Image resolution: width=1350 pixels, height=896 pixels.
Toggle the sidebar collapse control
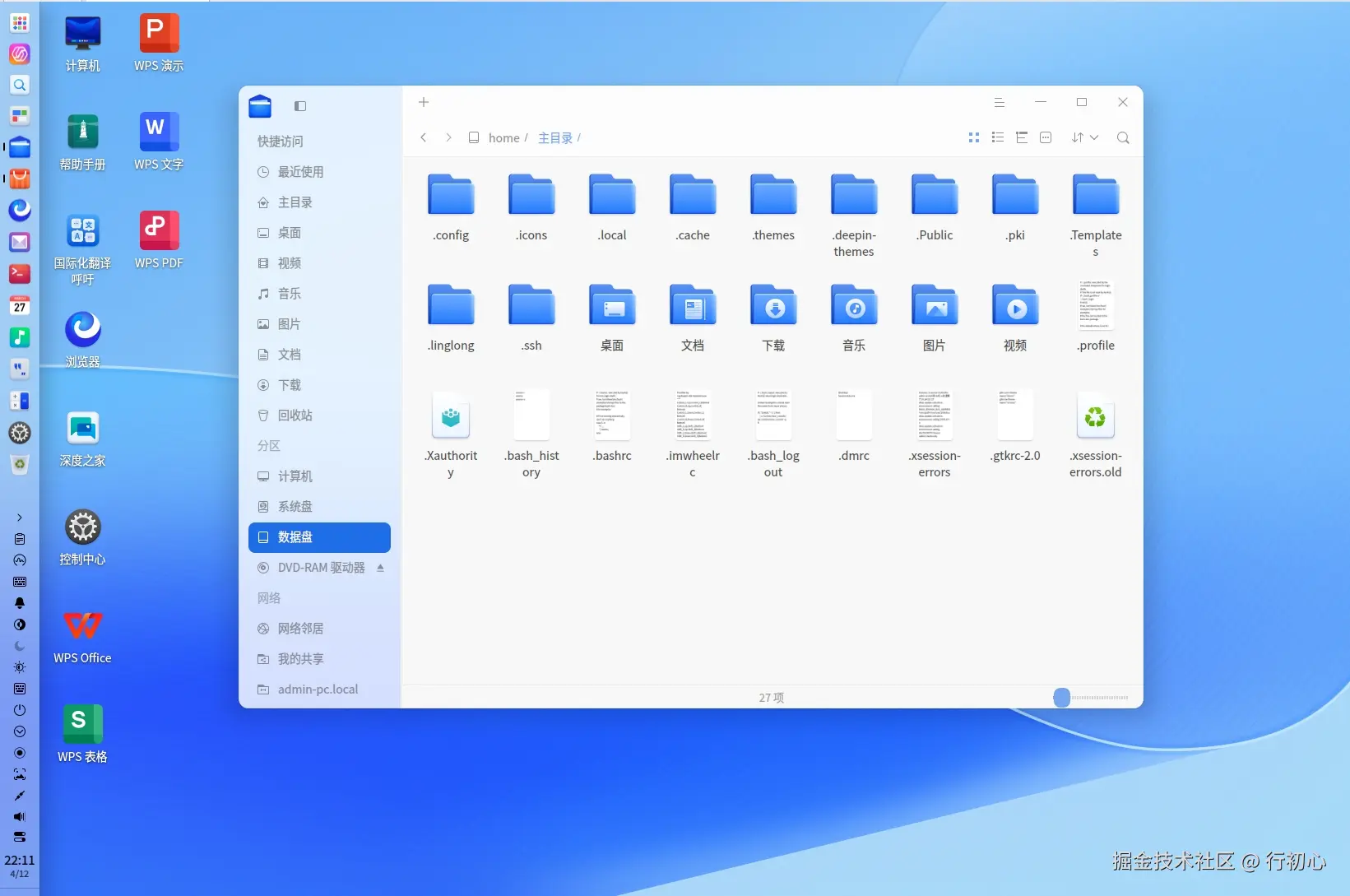(299, 106)
